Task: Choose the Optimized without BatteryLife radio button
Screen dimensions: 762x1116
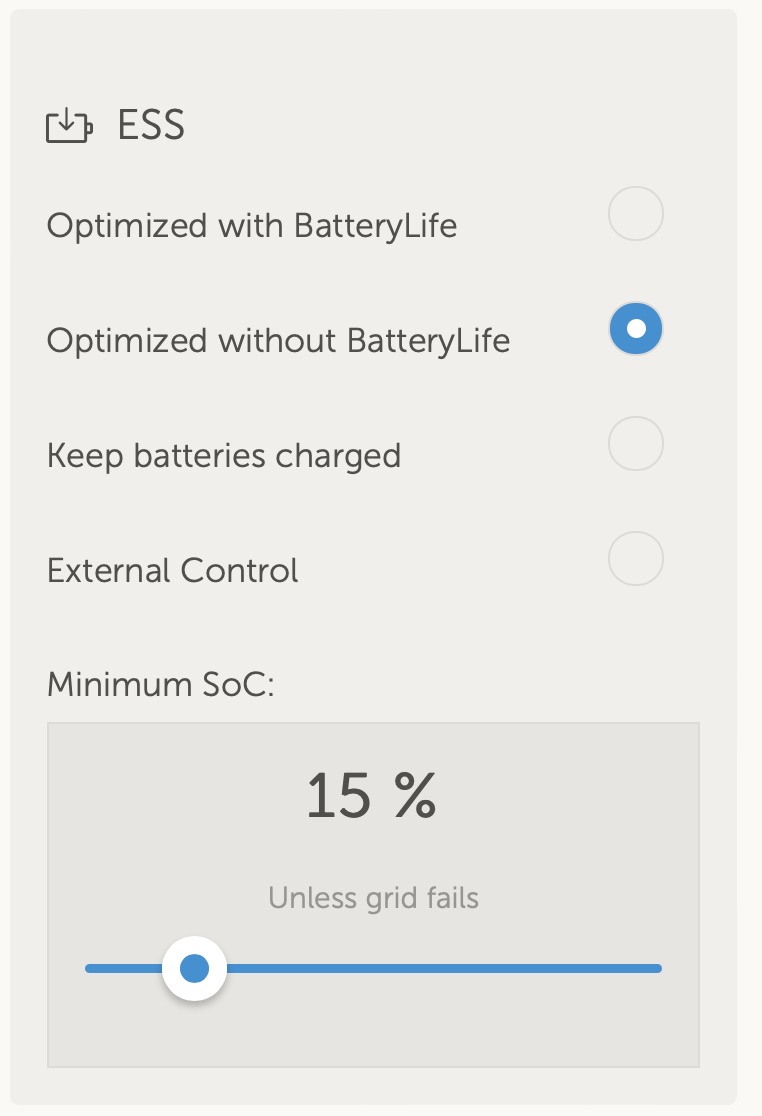Action: (636, 328)
